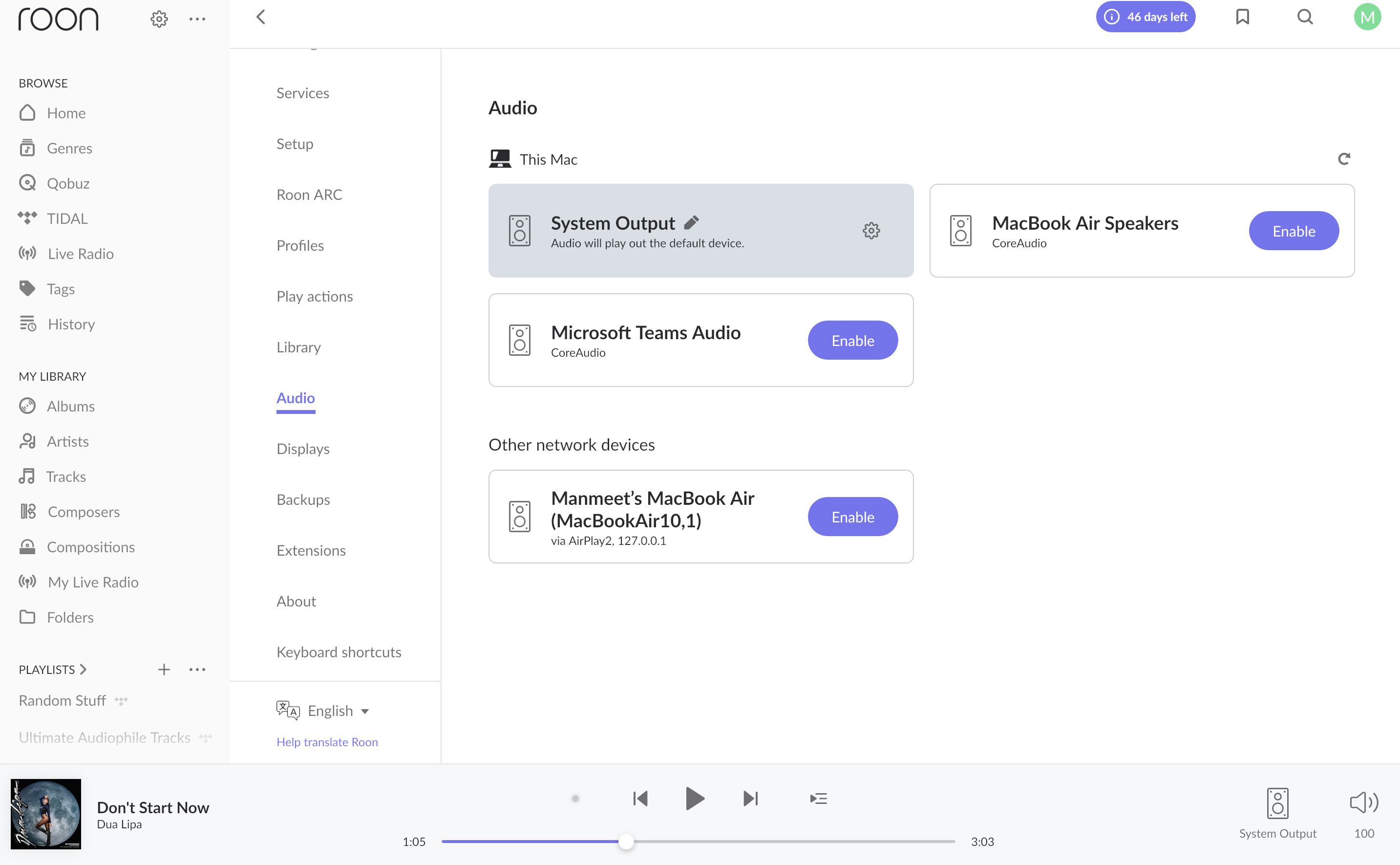Switch to Profiles settings tab

300,245
